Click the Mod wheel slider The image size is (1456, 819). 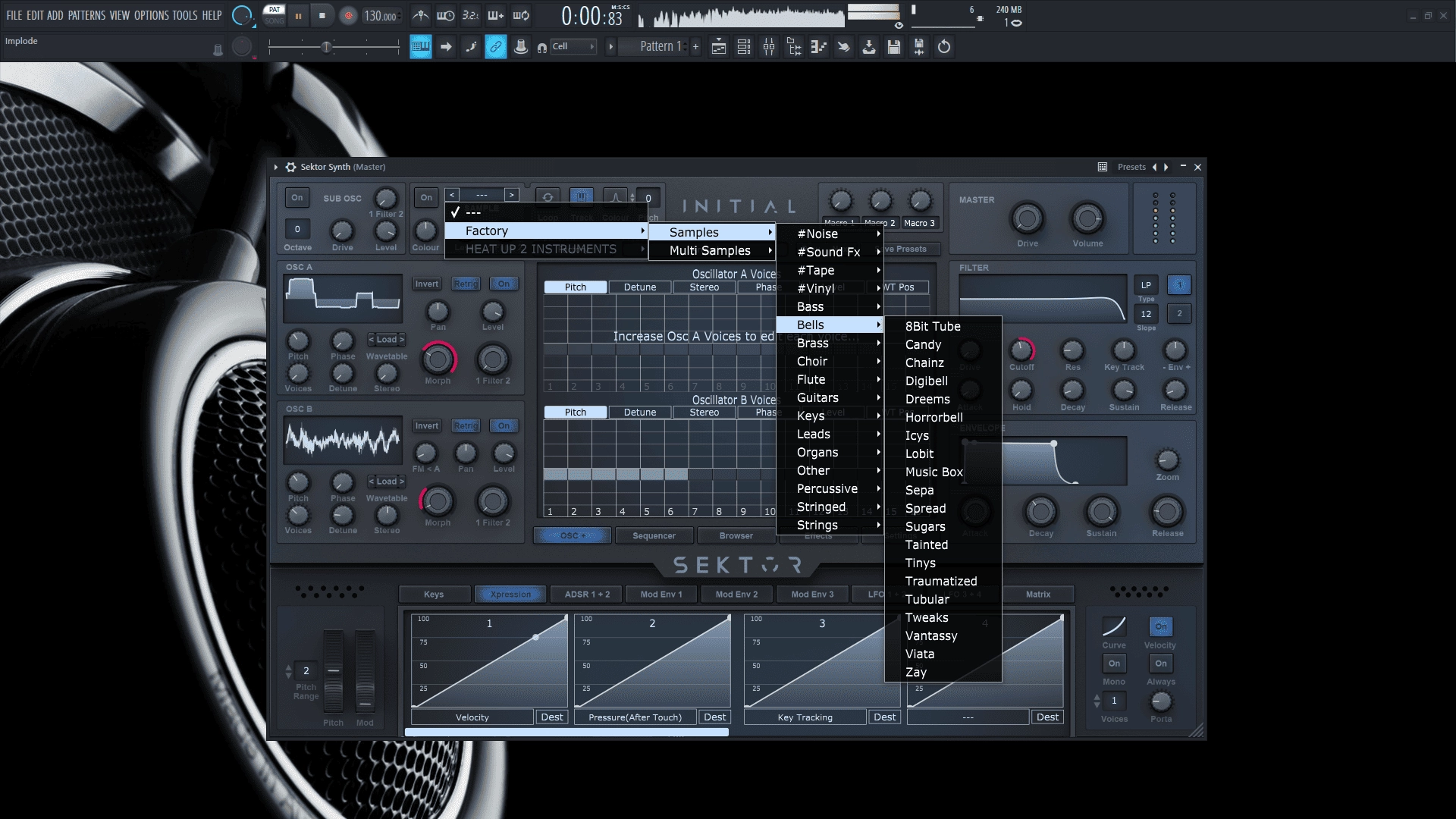coord(365,670)
